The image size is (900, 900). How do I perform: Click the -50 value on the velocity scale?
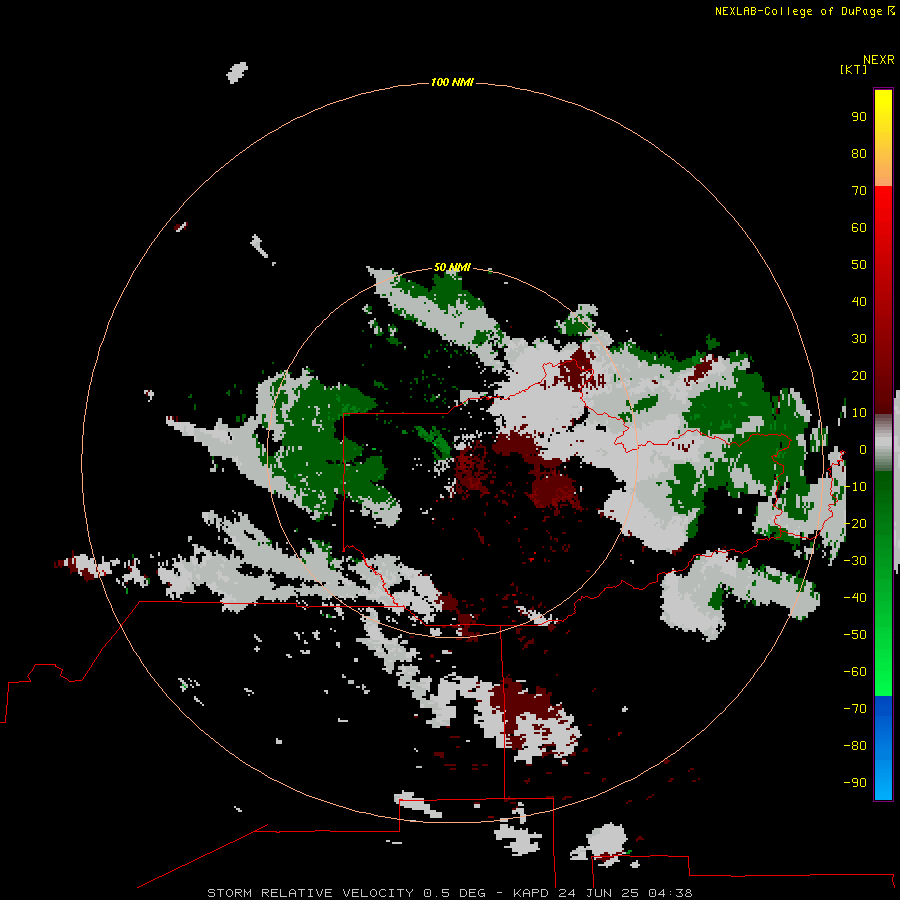tap(855, 635)
